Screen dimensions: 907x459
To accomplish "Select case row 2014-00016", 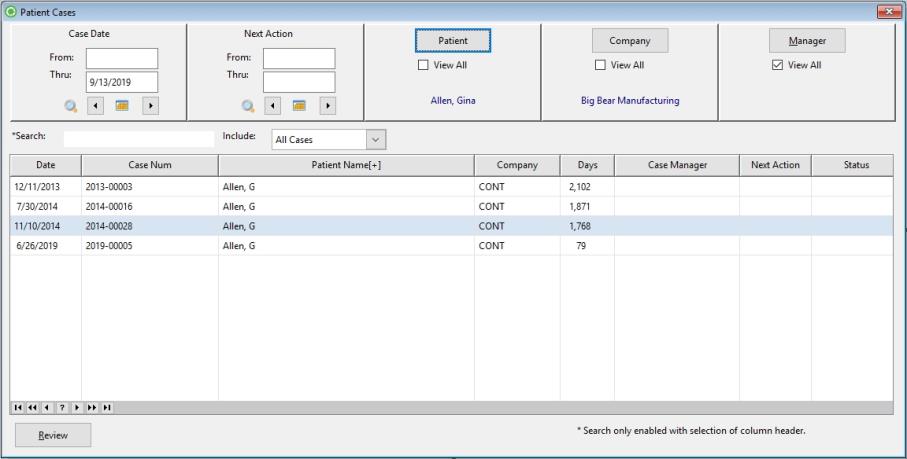I will coord(451,206).
